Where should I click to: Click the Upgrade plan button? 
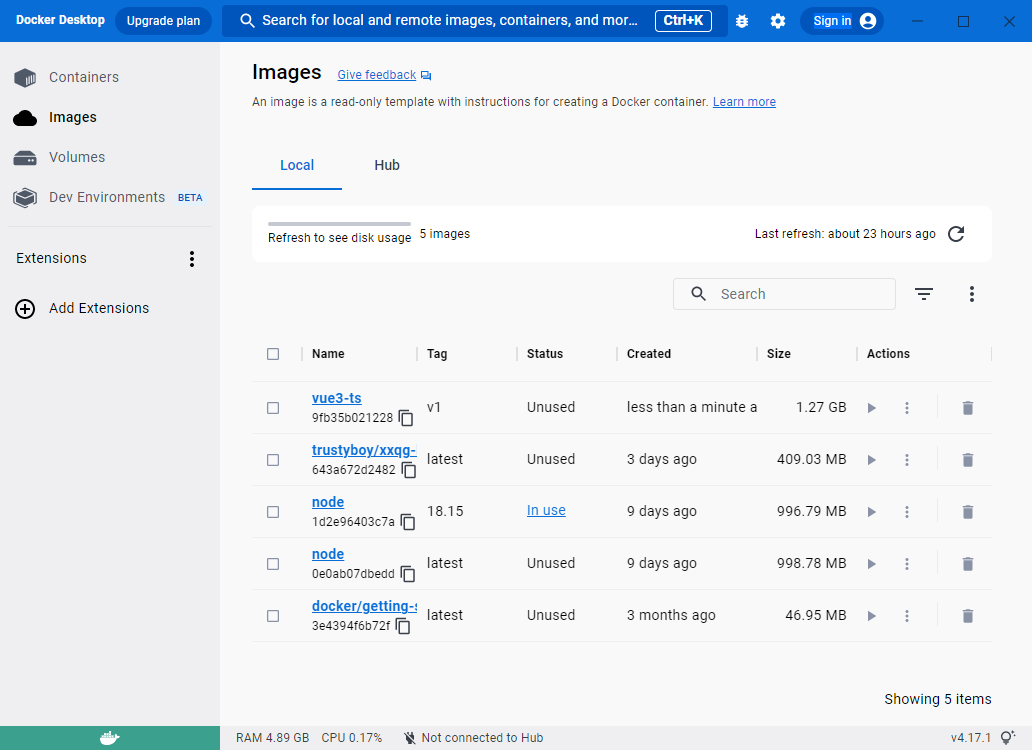coord(163,21)
